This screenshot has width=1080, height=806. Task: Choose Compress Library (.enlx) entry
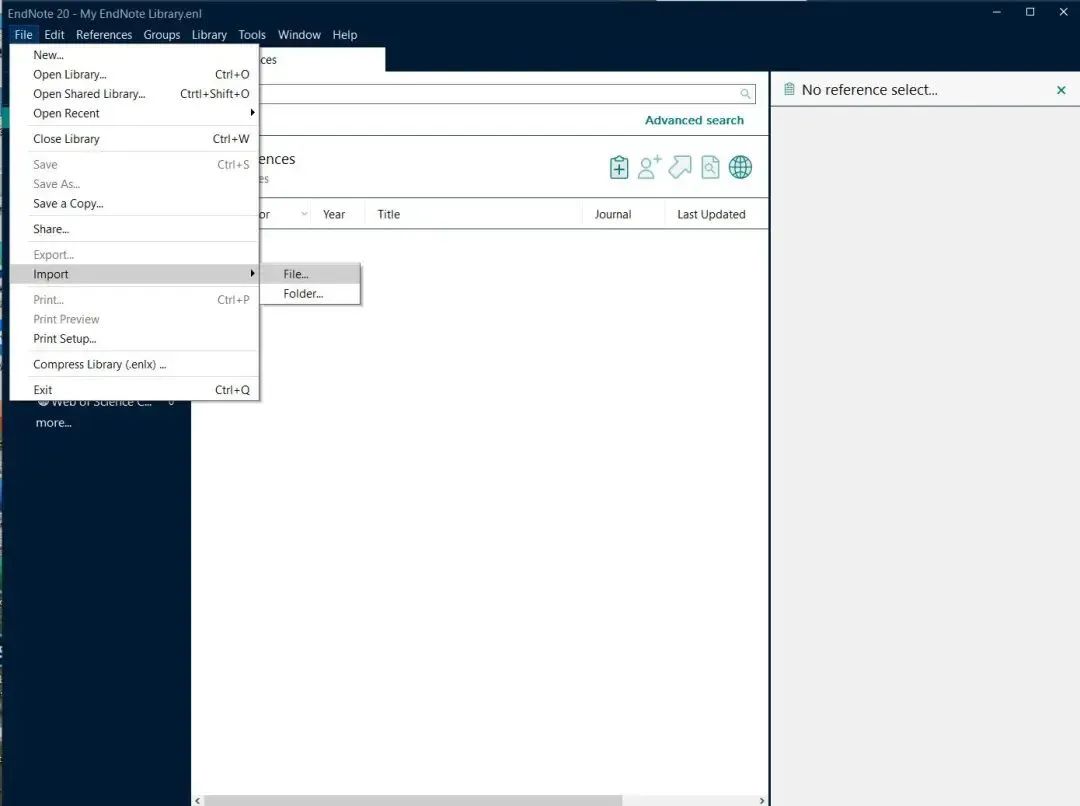pyautogui.click(x=134, y=364)
